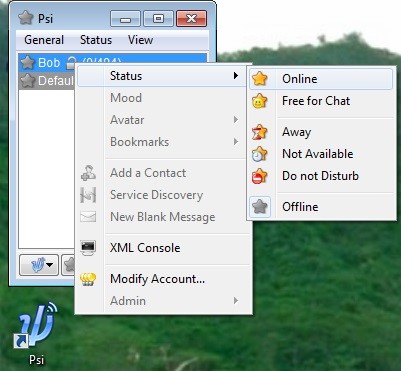The width and height of the screenshot is (401, 371).
Task: Click the Add a Contact person icon
Action: 88,173
